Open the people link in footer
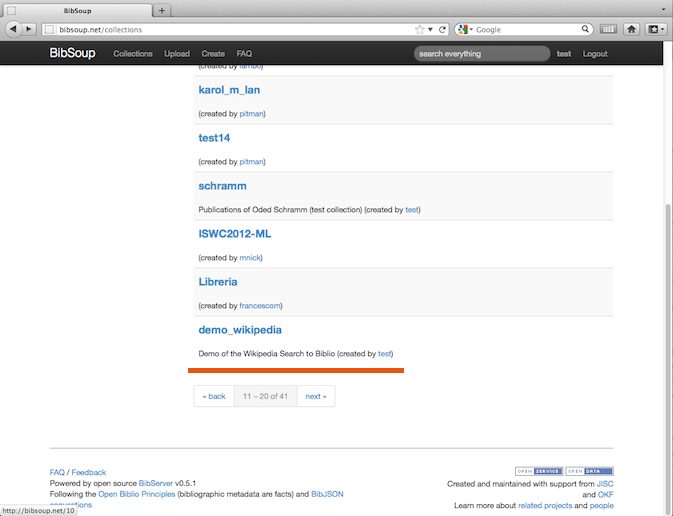Screen dimensions: 673x516 pyautogui.click(x=602, y=505)
